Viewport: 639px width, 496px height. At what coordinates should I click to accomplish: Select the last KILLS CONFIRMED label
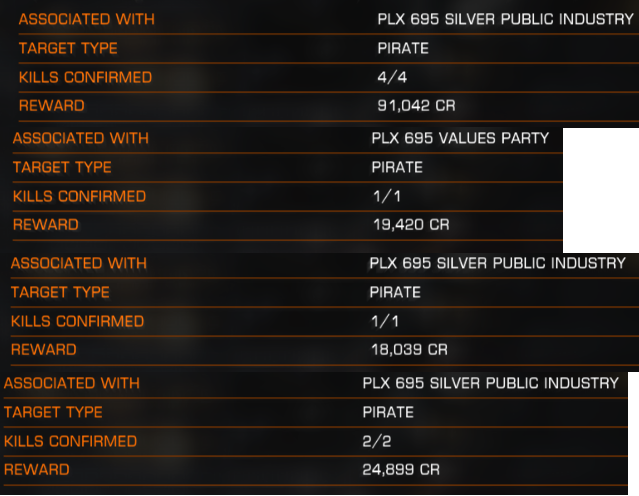click(x=71, y=441)
